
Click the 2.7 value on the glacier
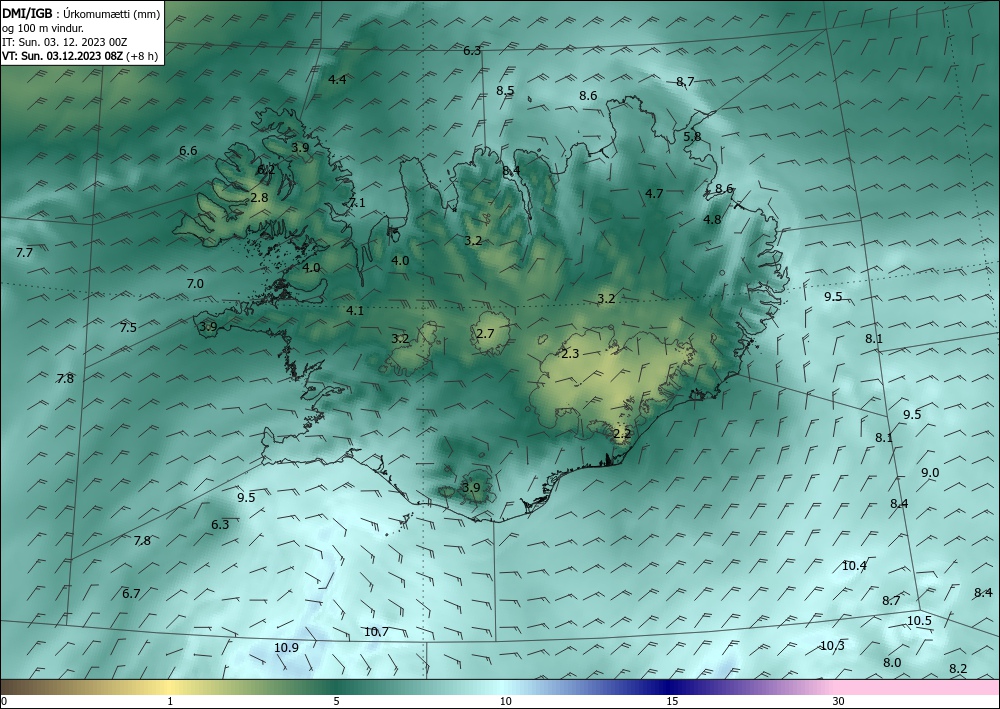point(485,333)
